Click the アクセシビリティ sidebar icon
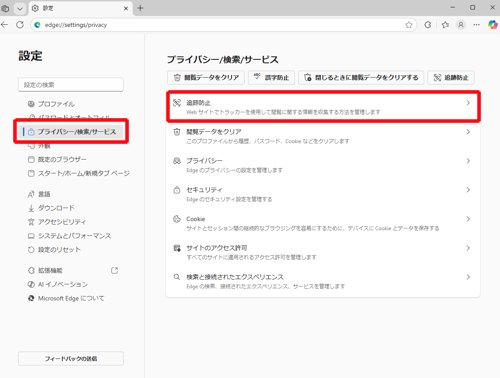Viewport: 500px width, 378px height. [31, 222]
